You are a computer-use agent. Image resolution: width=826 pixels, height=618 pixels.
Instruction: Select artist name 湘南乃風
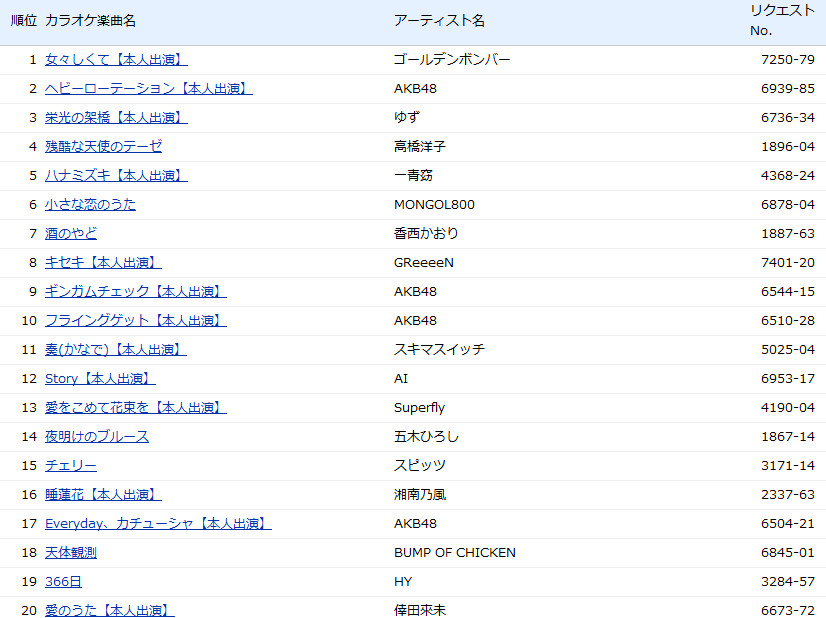[420, 494]
